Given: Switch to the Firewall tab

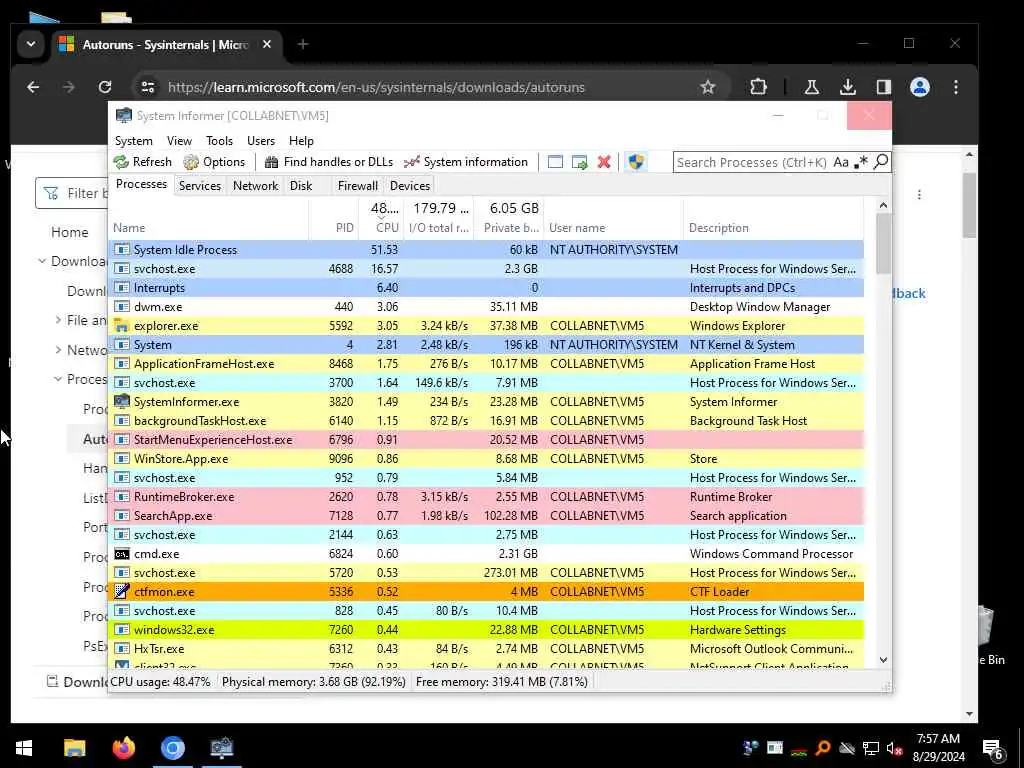Looking at the screenshot, I should [x=357, y=185].
